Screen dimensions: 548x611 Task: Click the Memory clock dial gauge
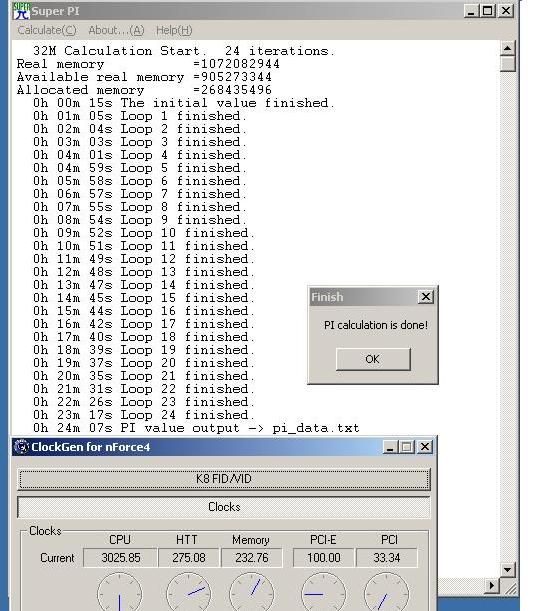pos(251,592)
